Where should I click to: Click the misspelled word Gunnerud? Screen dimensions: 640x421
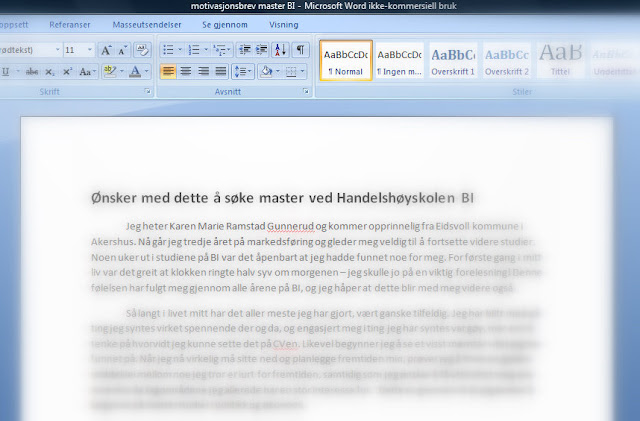point(290,226)
